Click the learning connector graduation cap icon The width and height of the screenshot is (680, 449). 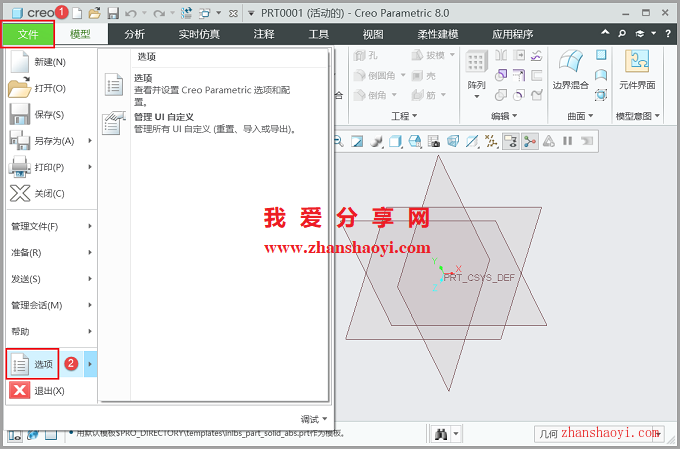640,33
